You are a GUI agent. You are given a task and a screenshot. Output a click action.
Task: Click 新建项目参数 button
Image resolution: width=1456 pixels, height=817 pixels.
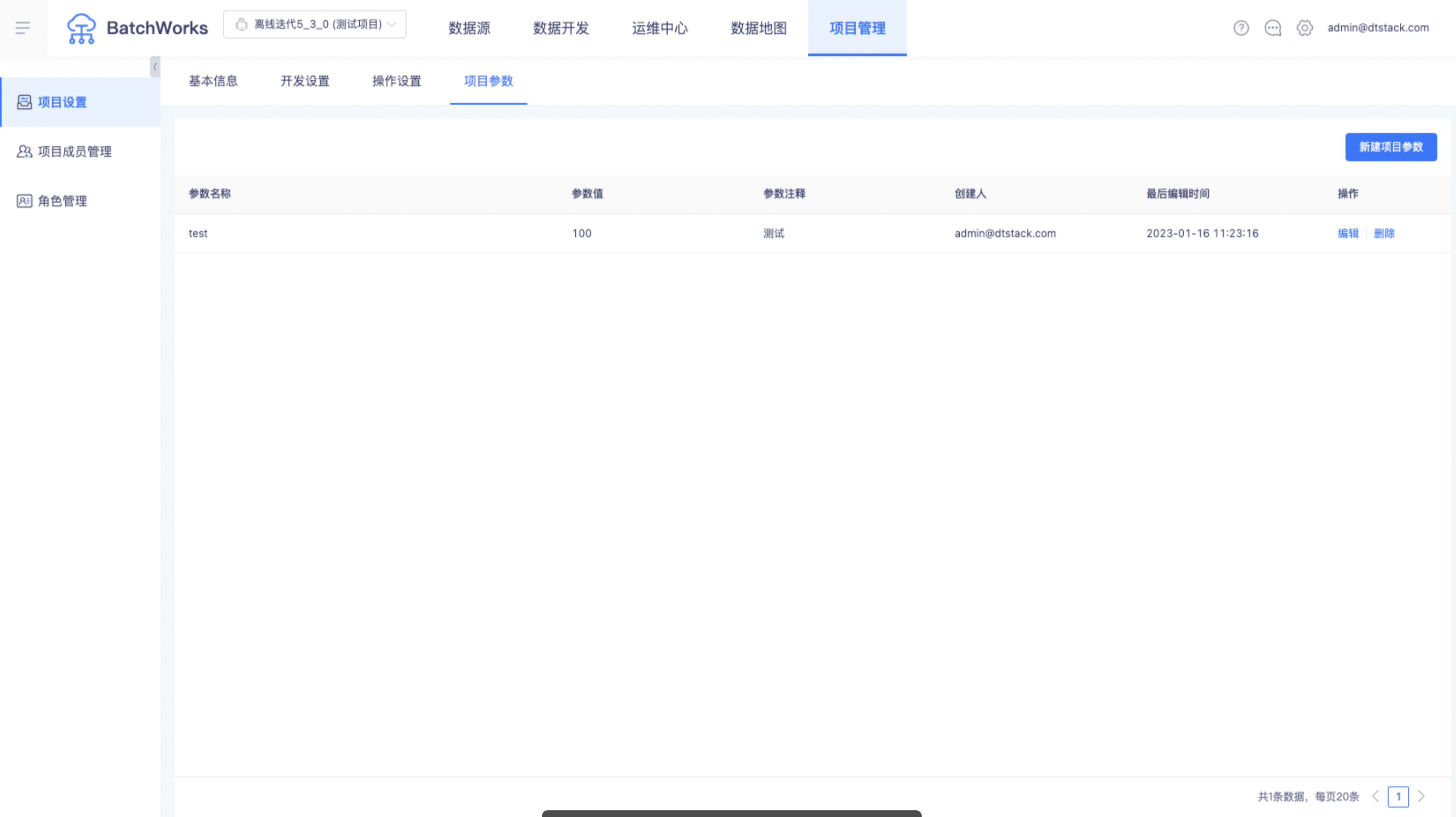coord(1391,147)
